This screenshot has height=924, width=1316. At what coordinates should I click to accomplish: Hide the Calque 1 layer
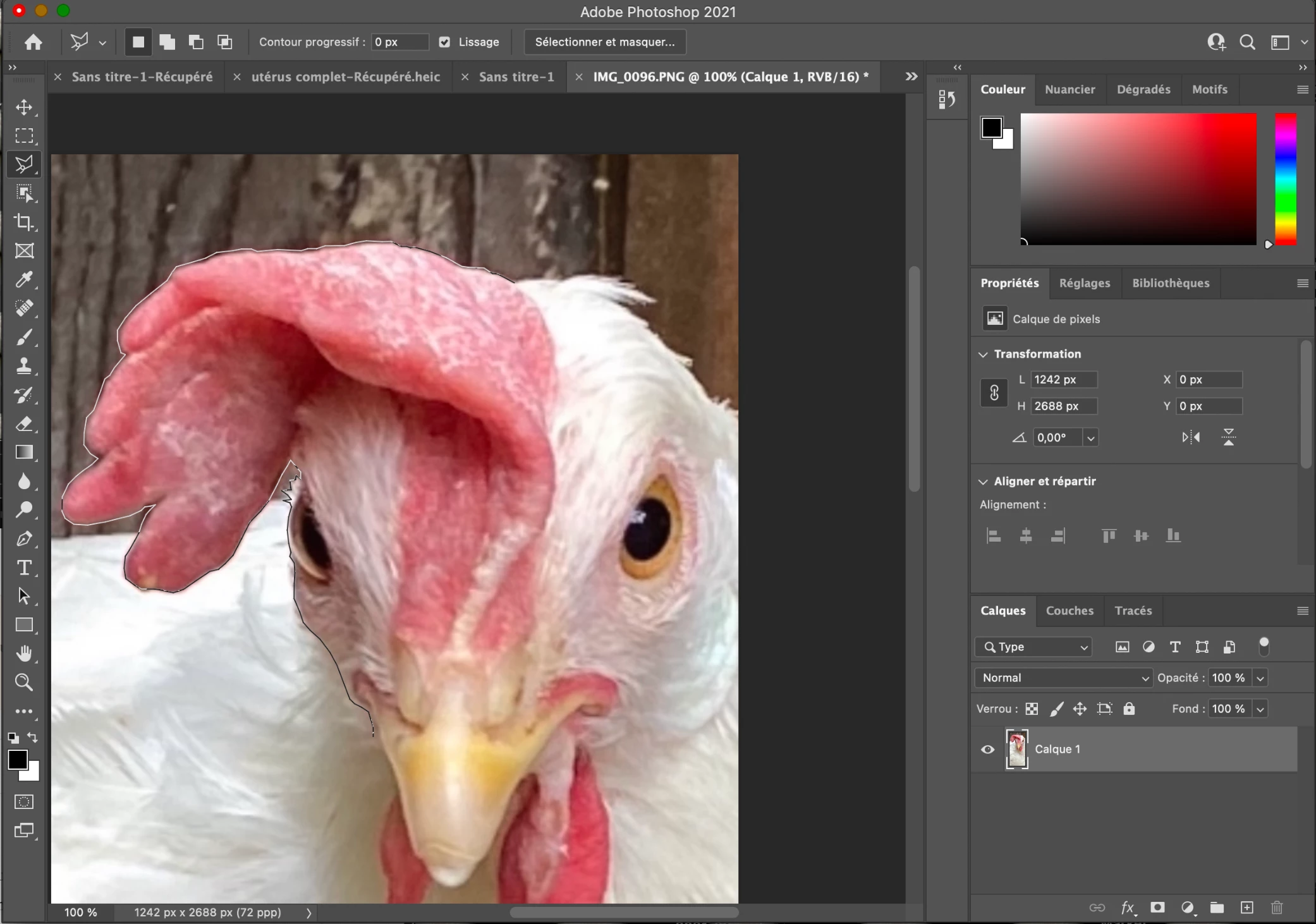click(x=987, y=750)
